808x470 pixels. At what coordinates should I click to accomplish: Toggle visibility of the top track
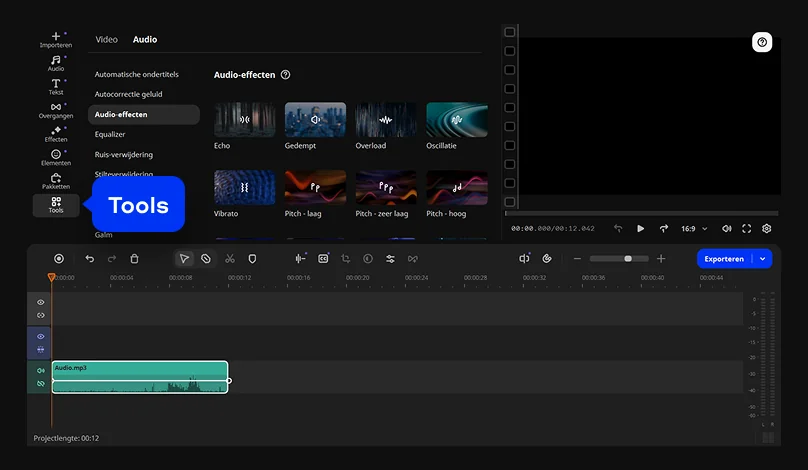(41, 302)
